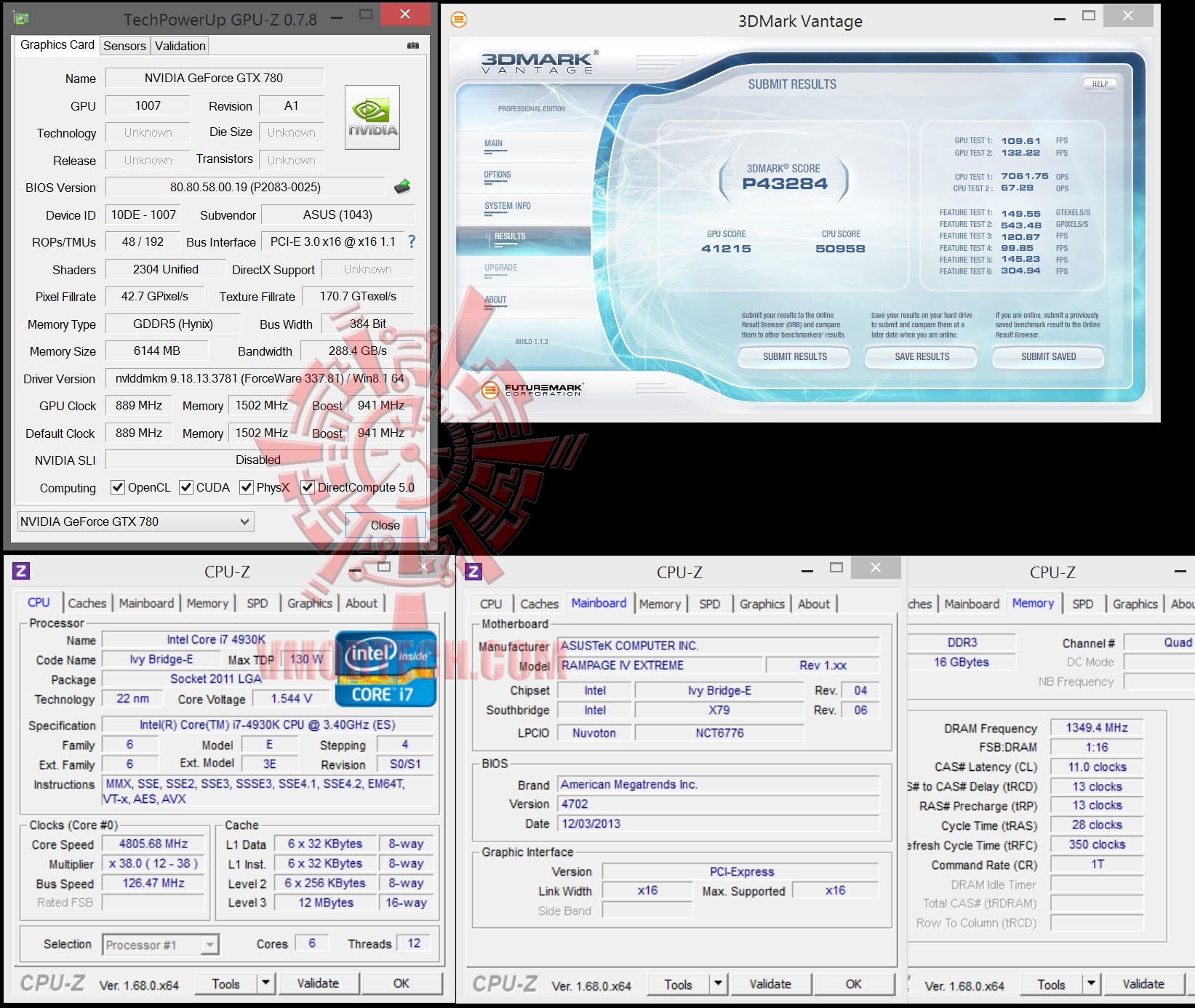1195x1008 pixels.
Task: Click the GPU-Z screenshot camera icon
Action: 413,45
